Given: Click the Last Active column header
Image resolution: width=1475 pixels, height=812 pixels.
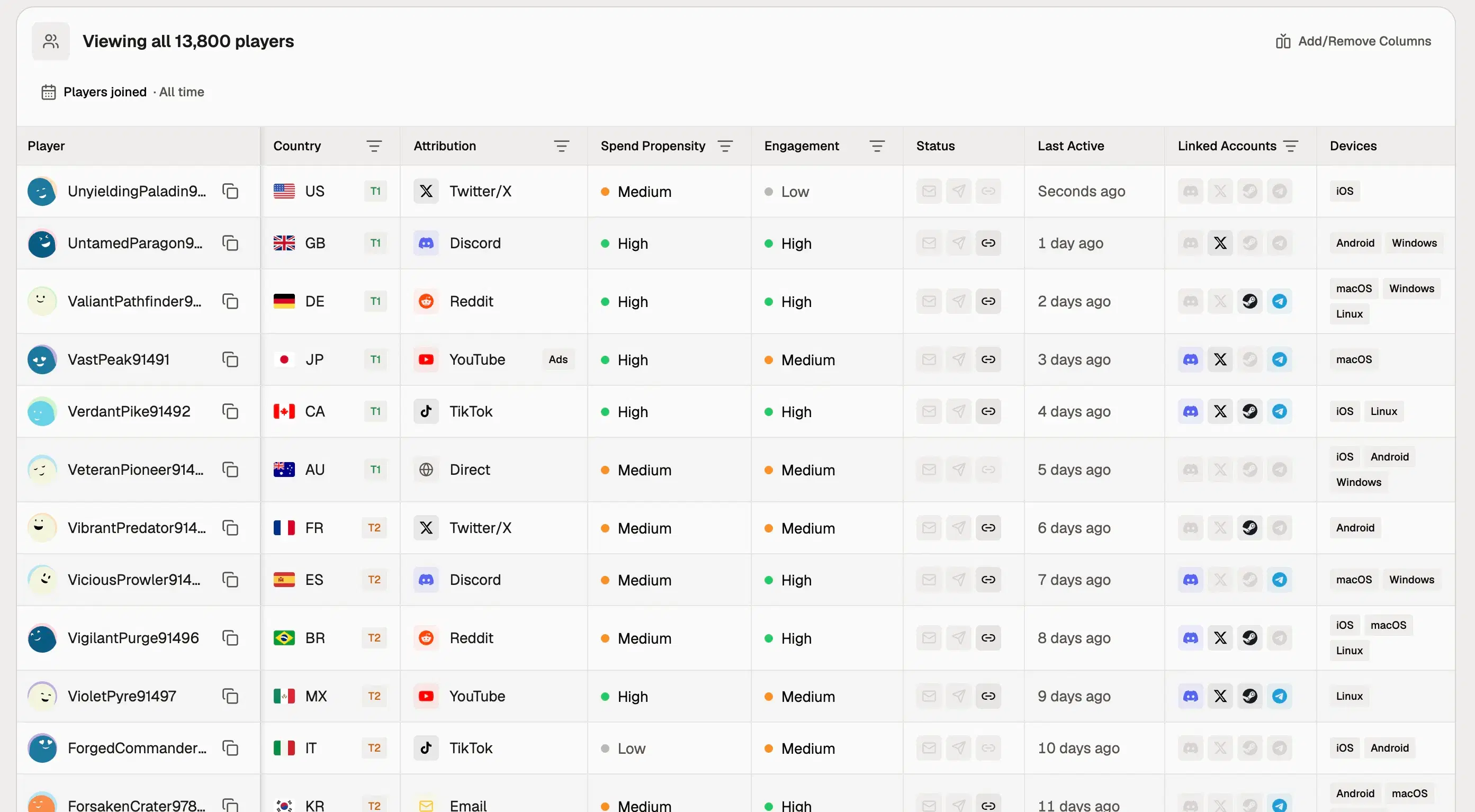Looking at the screenshot, I should (1071, 146).
